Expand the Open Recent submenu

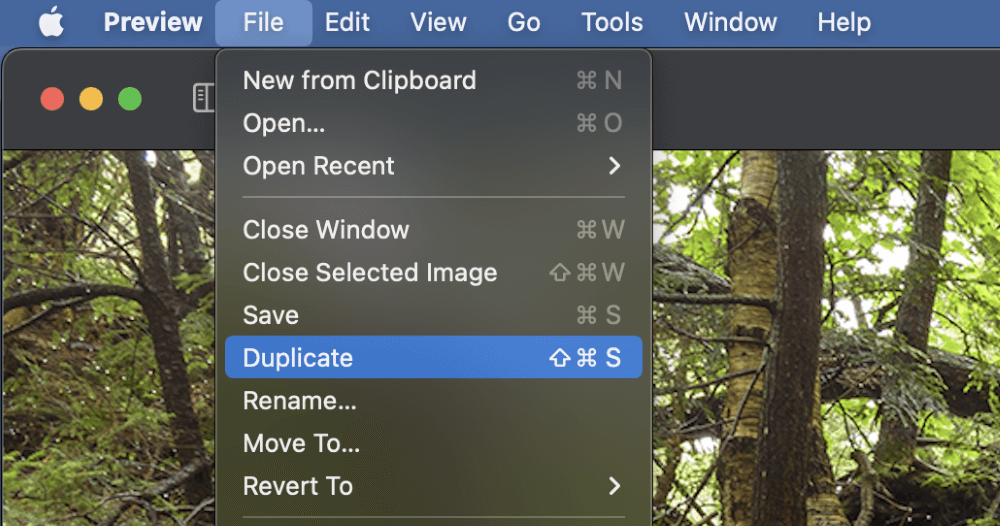coord(433,166)
